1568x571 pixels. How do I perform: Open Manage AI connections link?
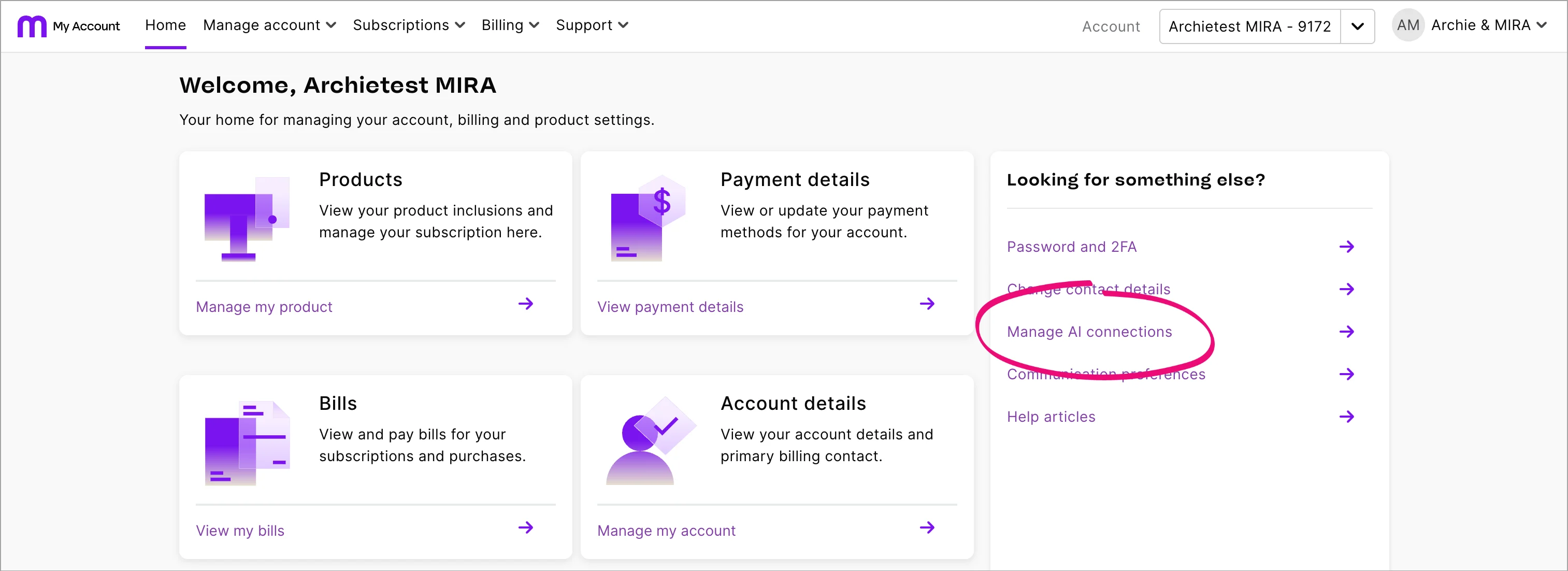(x=1089, y=331)
